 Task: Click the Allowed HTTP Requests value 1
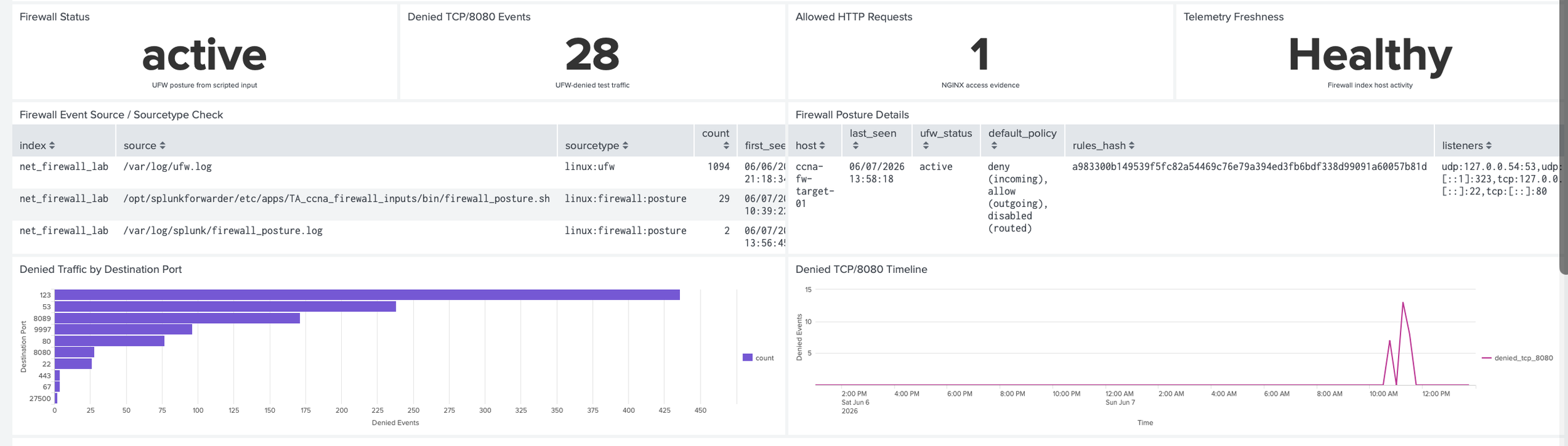point(980,55)
